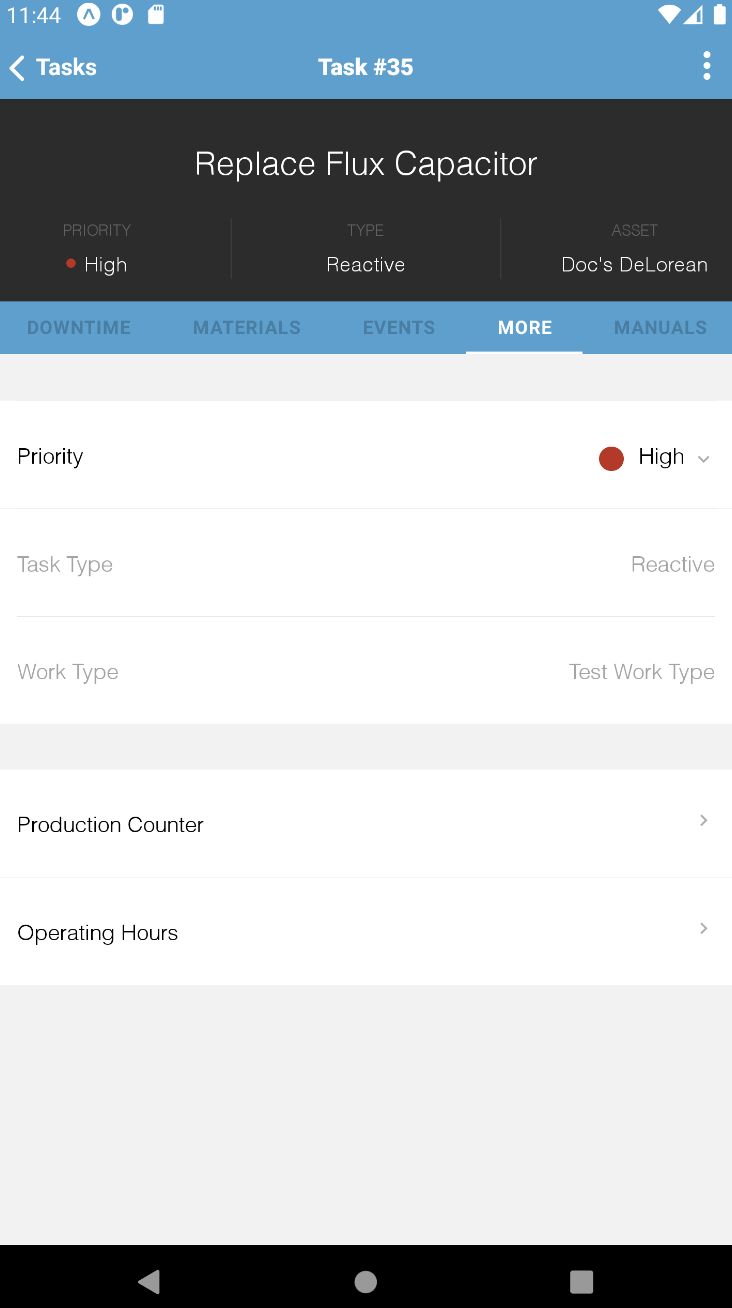Tap Android back navigation button

coord(149,1282)
